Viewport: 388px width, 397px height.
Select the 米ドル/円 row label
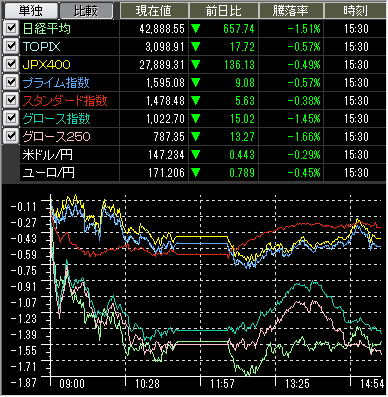[x=47, y=155]
